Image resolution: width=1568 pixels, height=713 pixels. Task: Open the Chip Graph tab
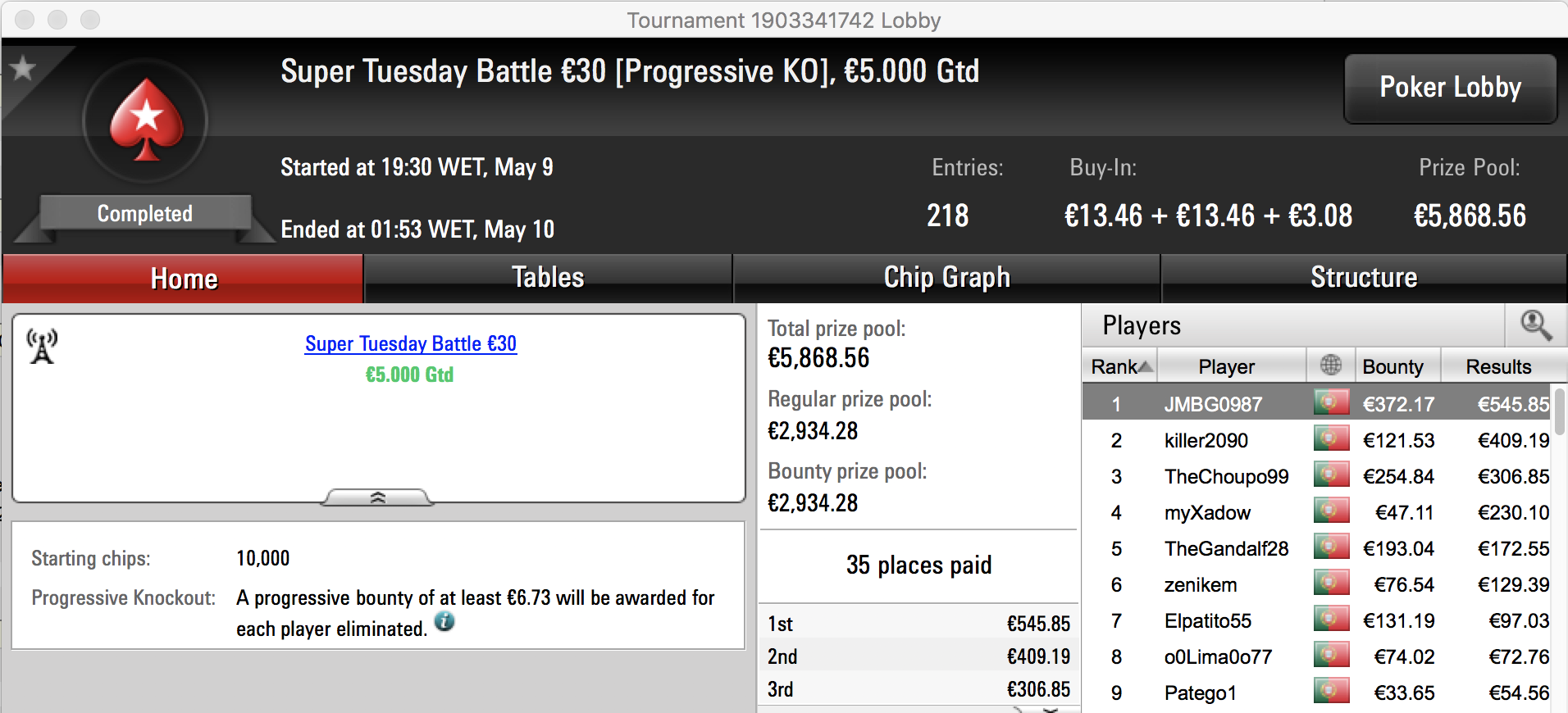946,278
